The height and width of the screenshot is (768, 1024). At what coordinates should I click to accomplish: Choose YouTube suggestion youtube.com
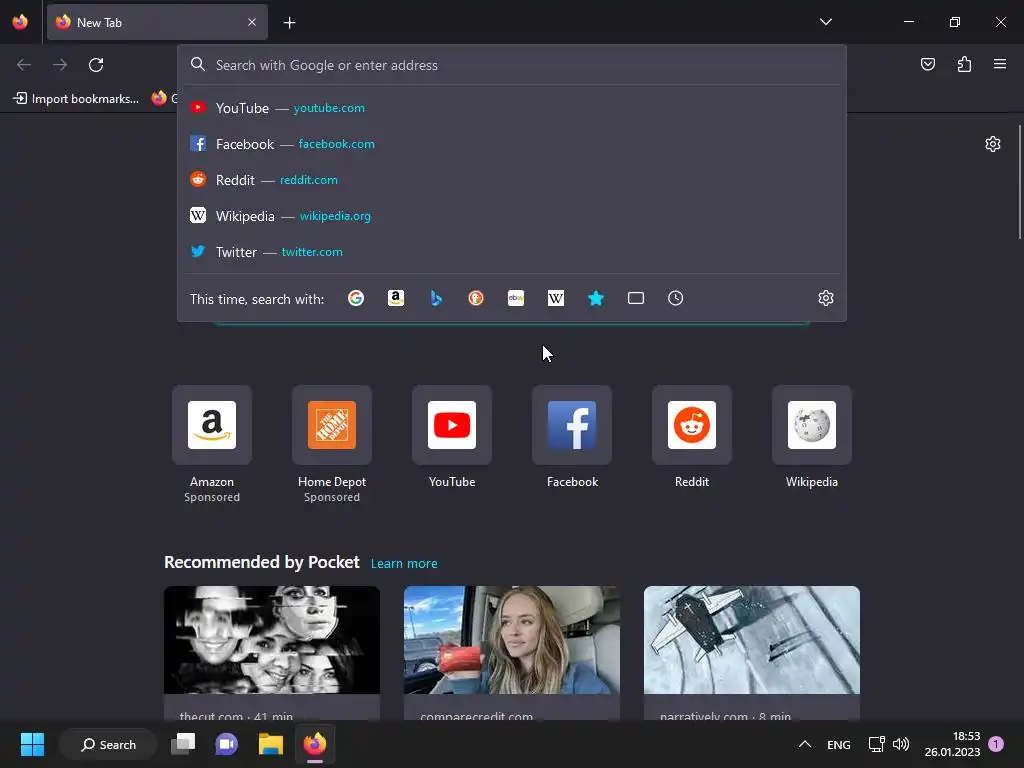(512, 108)
